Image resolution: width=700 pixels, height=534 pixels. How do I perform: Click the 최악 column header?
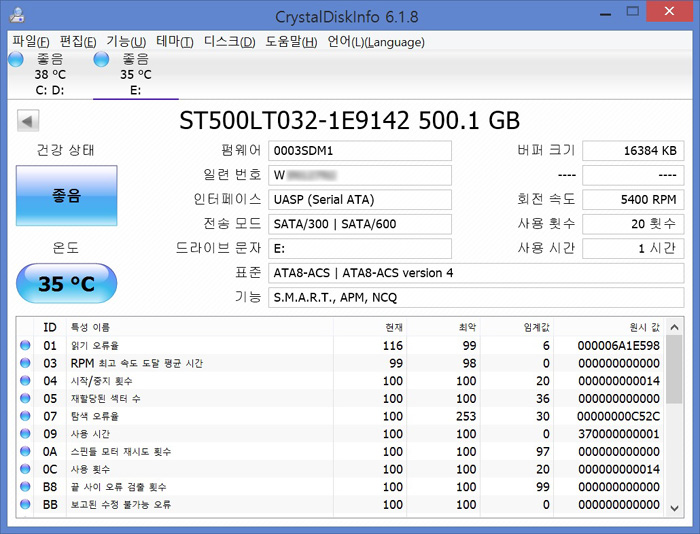tap(443, 327)
